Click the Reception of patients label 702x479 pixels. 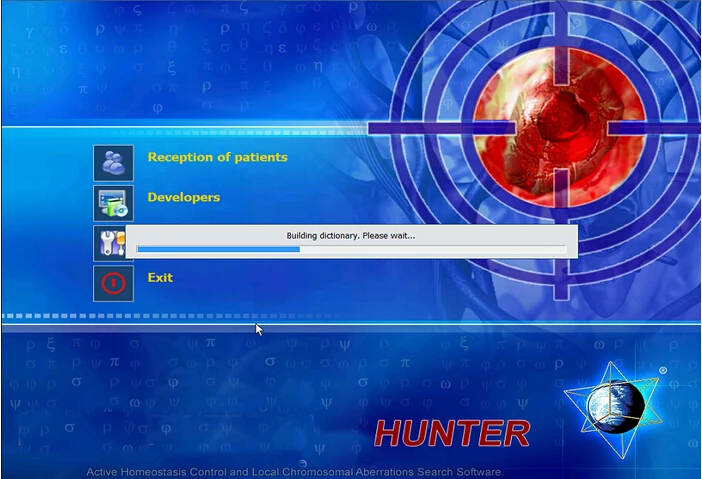pyautogui.click(x=218, y=157)
